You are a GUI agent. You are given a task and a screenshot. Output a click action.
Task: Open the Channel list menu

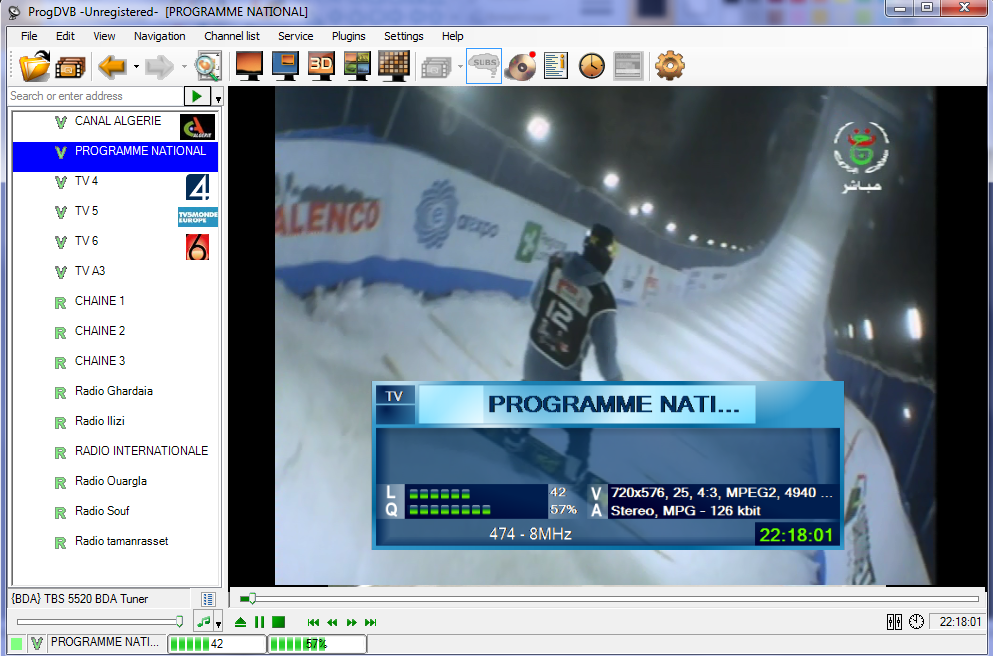point(232,36)
